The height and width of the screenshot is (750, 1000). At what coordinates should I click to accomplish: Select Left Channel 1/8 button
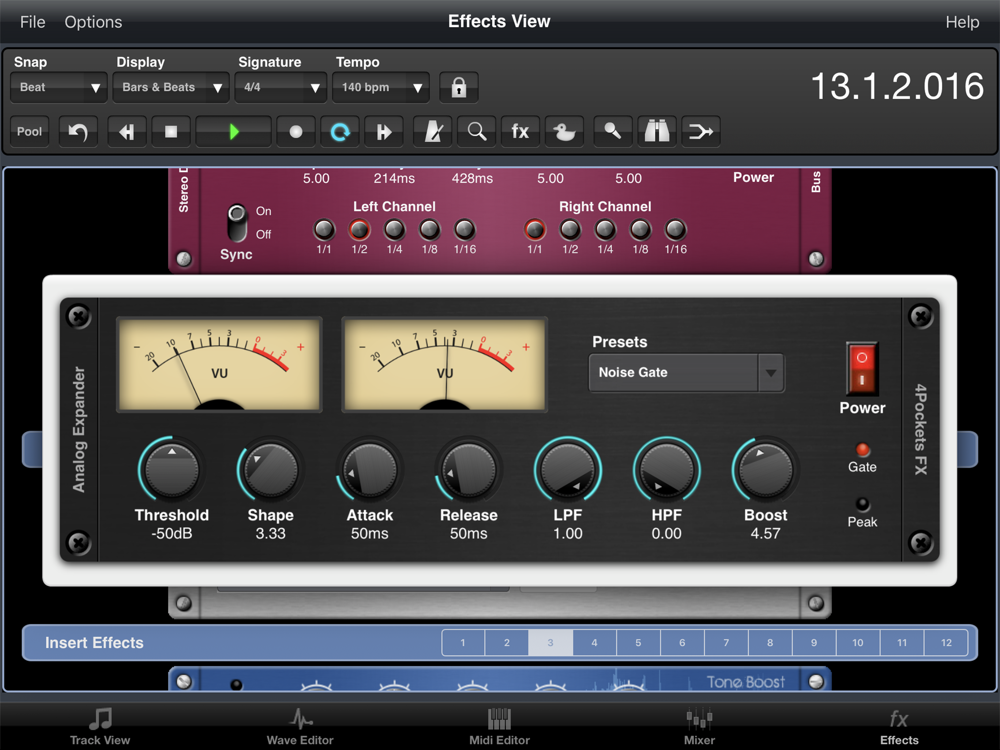[x=429, y=229]
